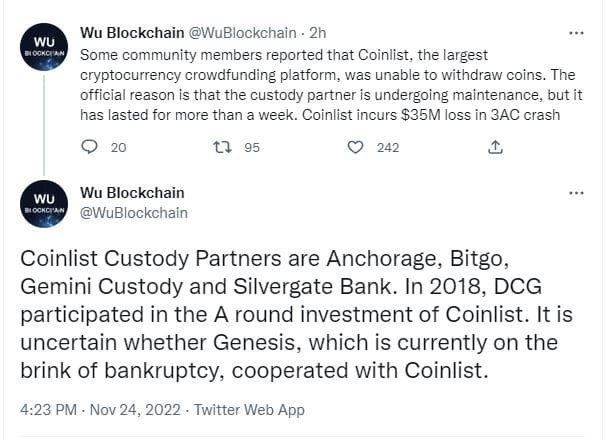Open the second tweet's three-dot More menu
The height and width of the screenshot is (440, 613).
pos(576,193)
